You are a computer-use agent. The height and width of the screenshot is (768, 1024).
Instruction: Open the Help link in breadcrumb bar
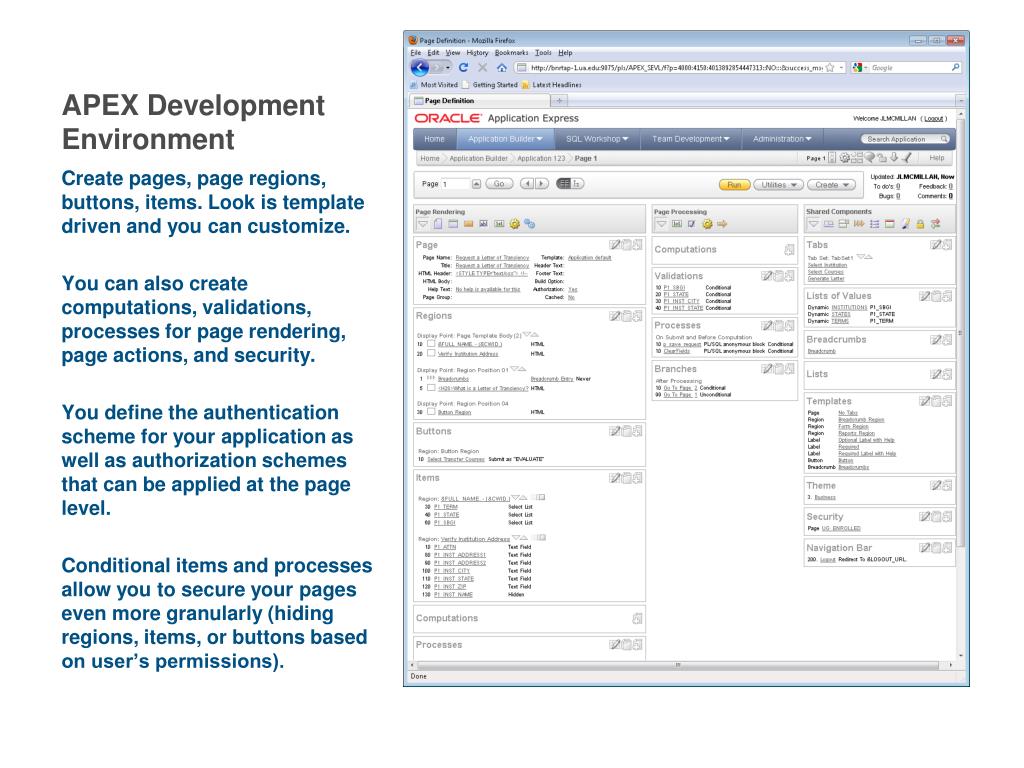click(x=936, y=157)
